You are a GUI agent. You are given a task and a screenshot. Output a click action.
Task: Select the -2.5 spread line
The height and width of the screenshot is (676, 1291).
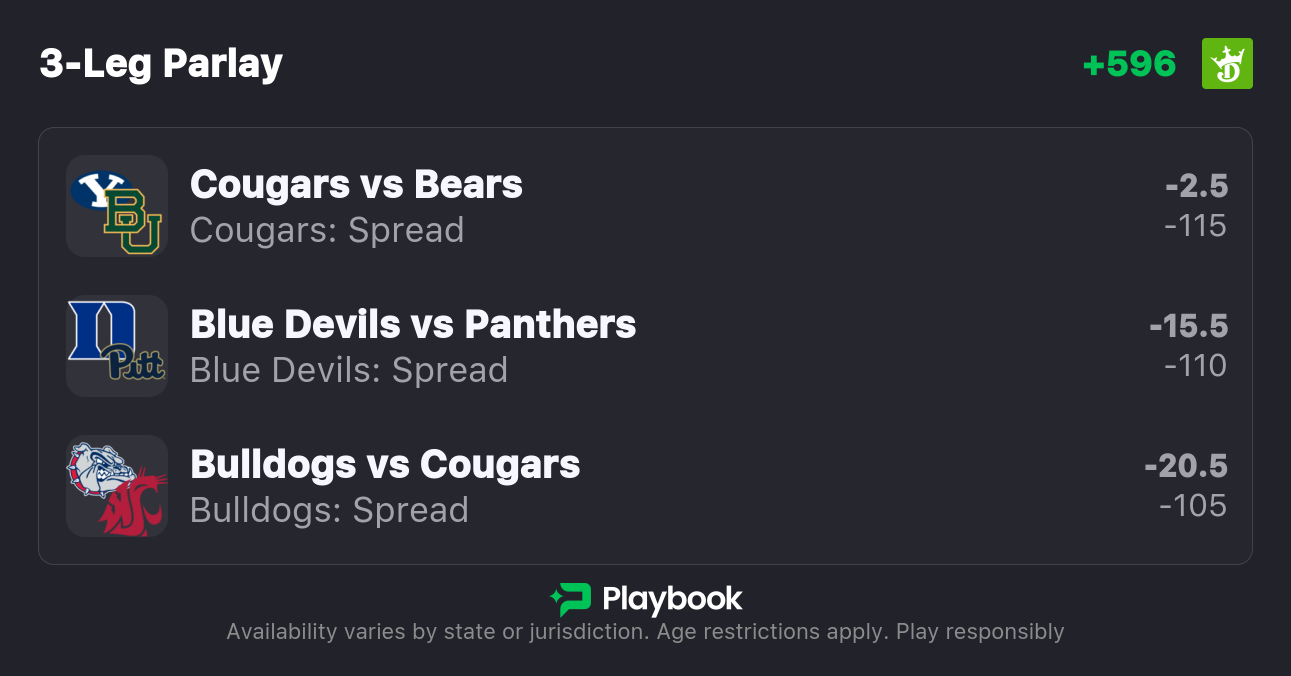coord(1196,186)
